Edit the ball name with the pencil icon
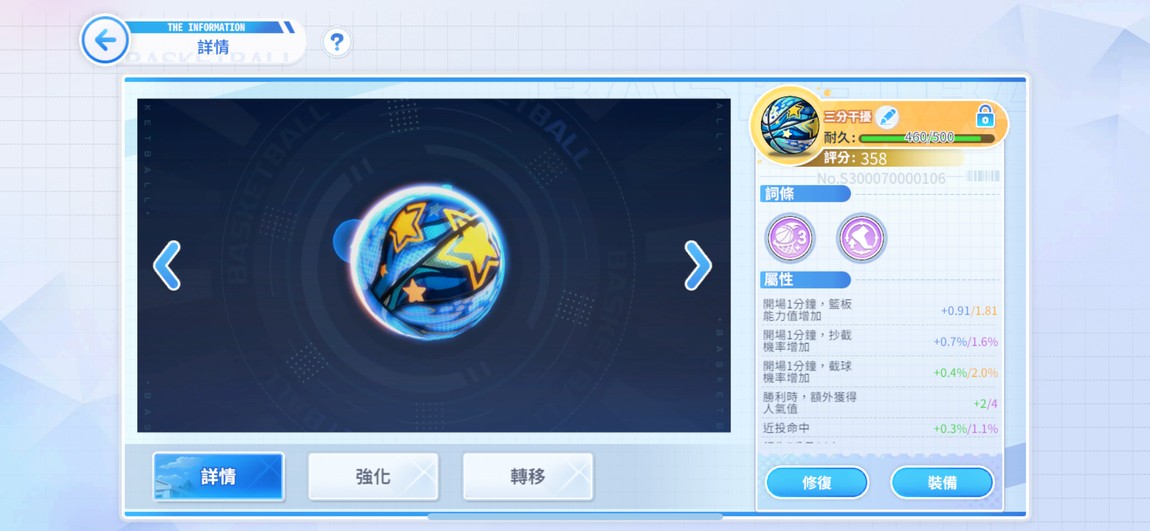The height and width of the screenshot is (531, 1150). click(887, 117)
